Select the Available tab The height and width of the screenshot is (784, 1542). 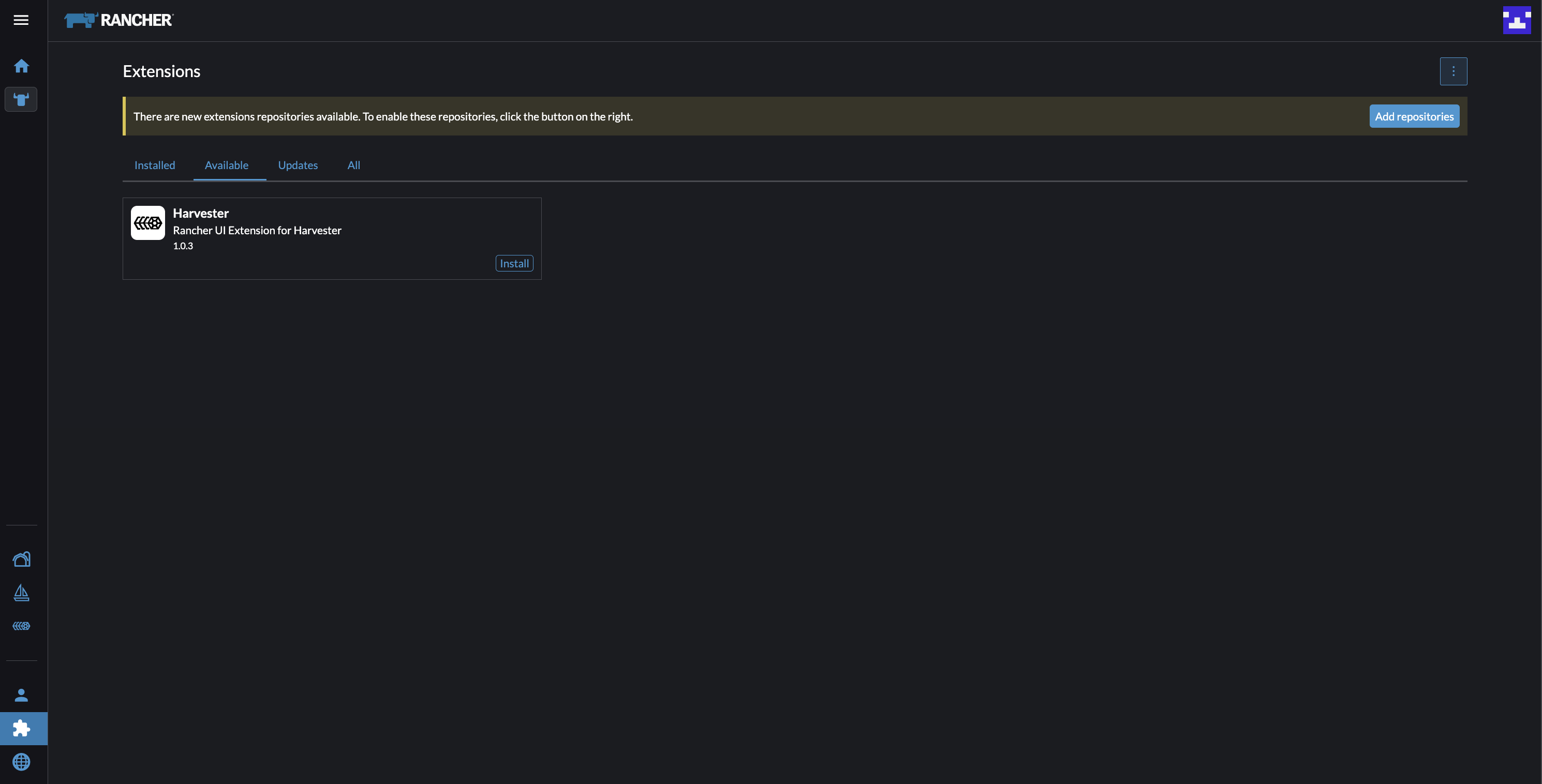coord(227,165)
